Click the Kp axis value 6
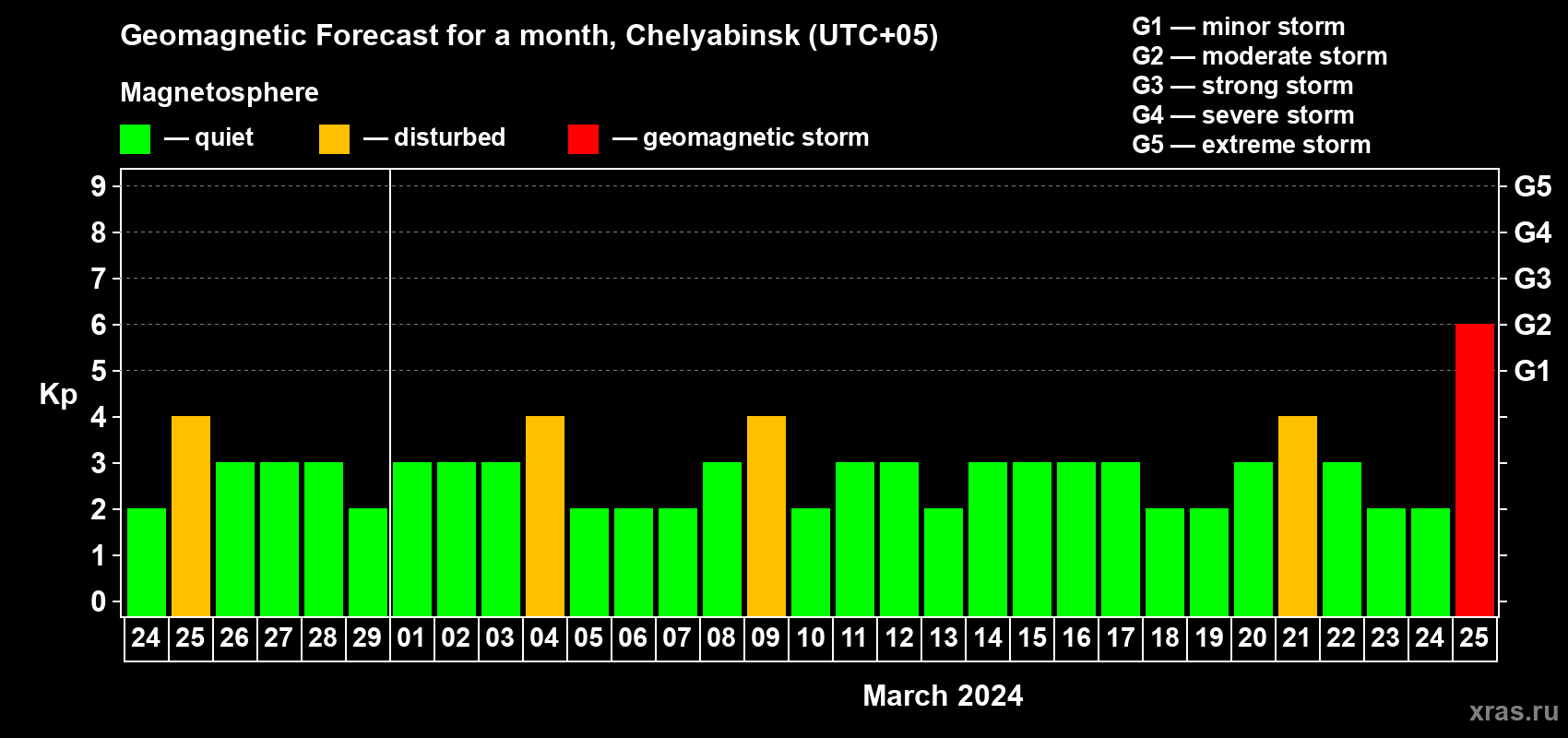The width and height of the screenshot is (1568, 738). click(x=99, y=325)
